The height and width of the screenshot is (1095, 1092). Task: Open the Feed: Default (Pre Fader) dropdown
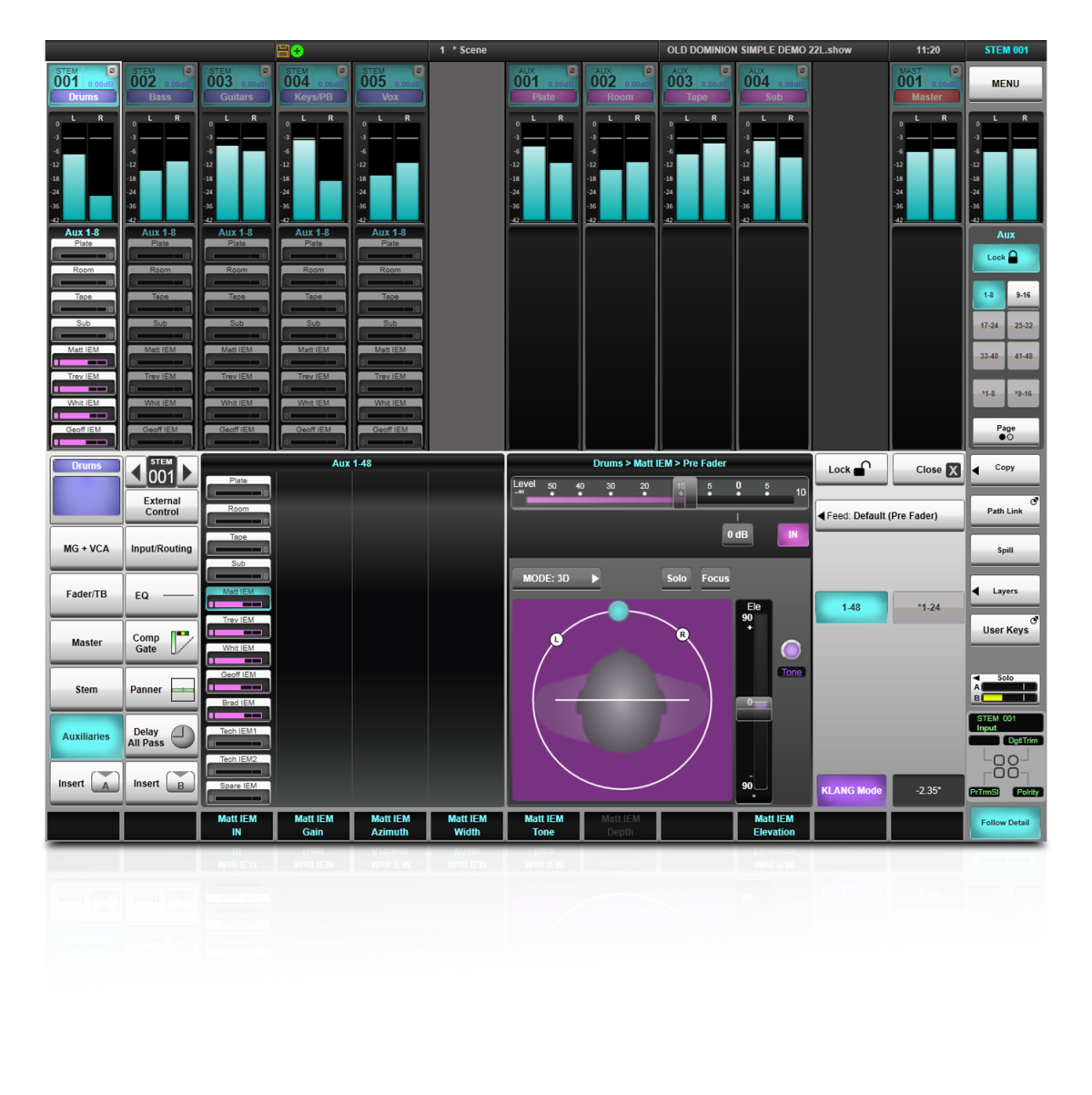pyautogui.click(x=889, y=515)
